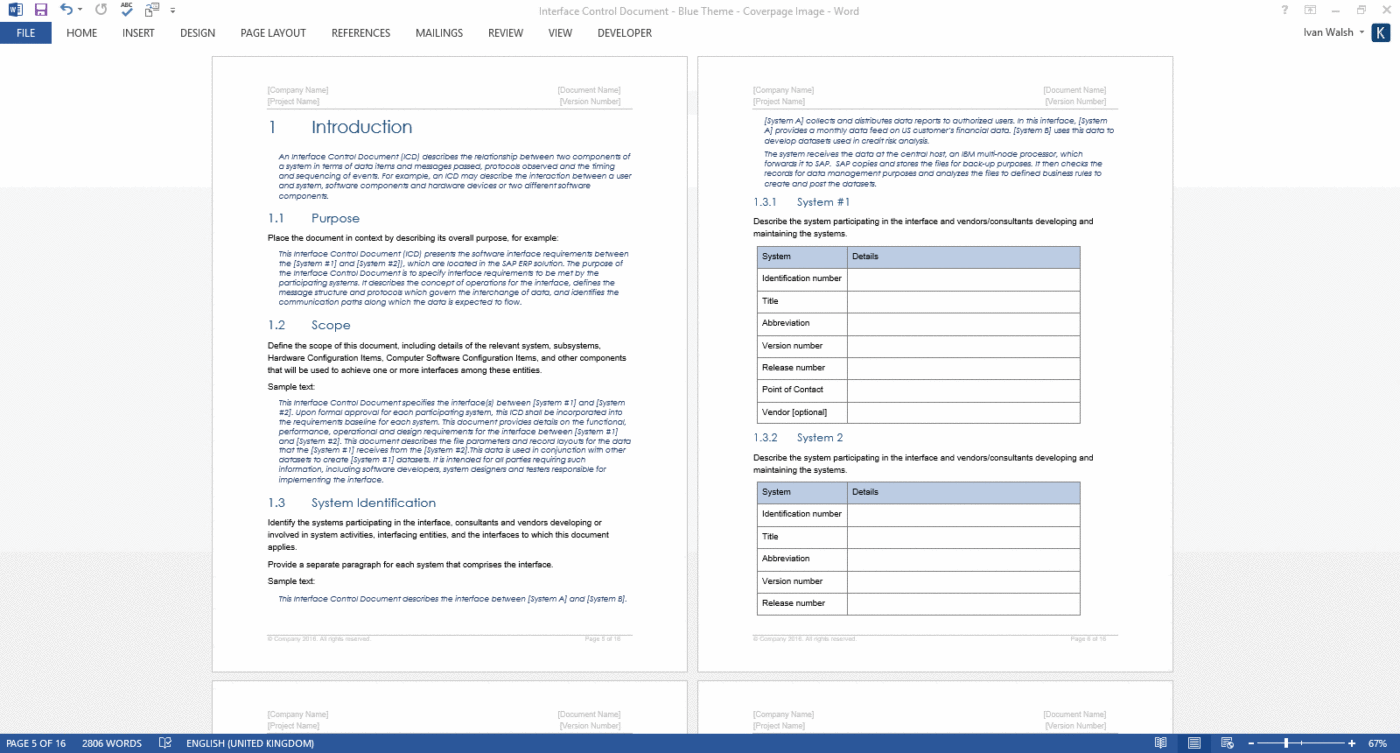Switch to the MAILINGS ribbon tab
This screenshot has height=753, width=1400.
click(439, 33)
